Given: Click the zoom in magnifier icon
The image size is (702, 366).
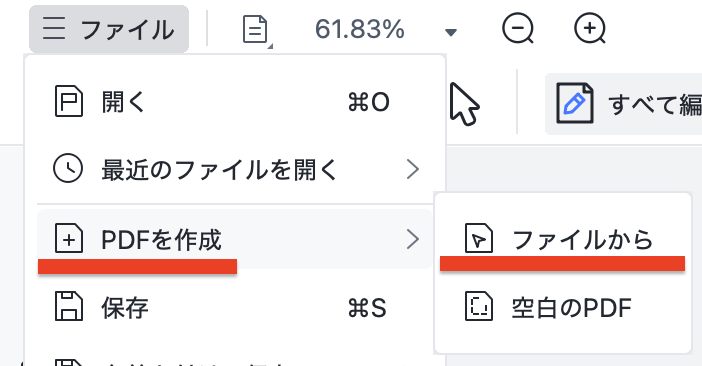Looking at the screenshot, I should pyautogui.click(x=590, y=29).
